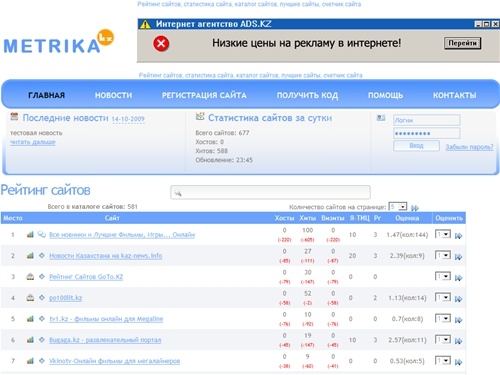This screenshot has width=500, height=375.
Task: Click the Я-ТИЦ column header
Action: point(359,218)
